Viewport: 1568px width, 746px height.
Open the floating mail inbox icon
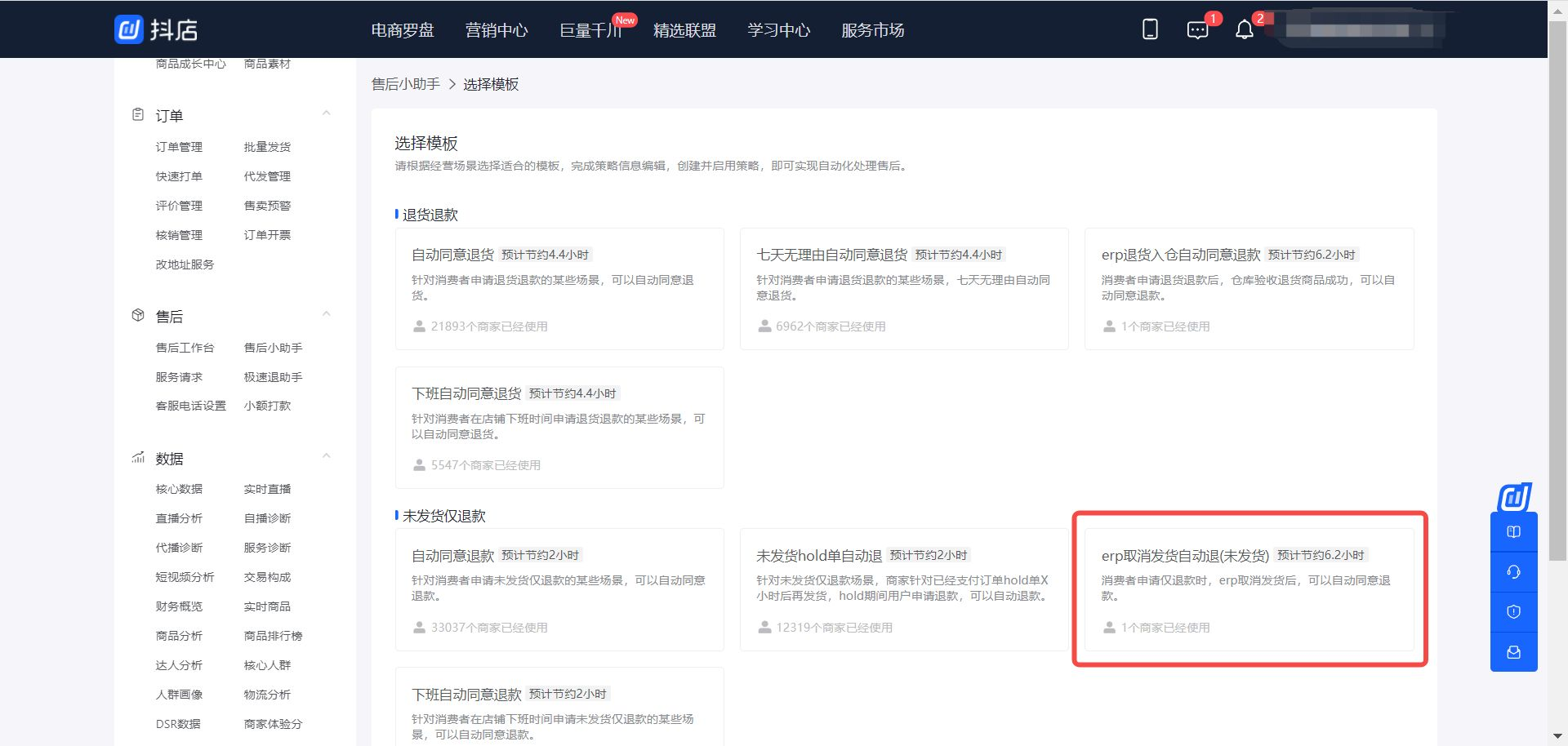click(x=1513, y=652)
